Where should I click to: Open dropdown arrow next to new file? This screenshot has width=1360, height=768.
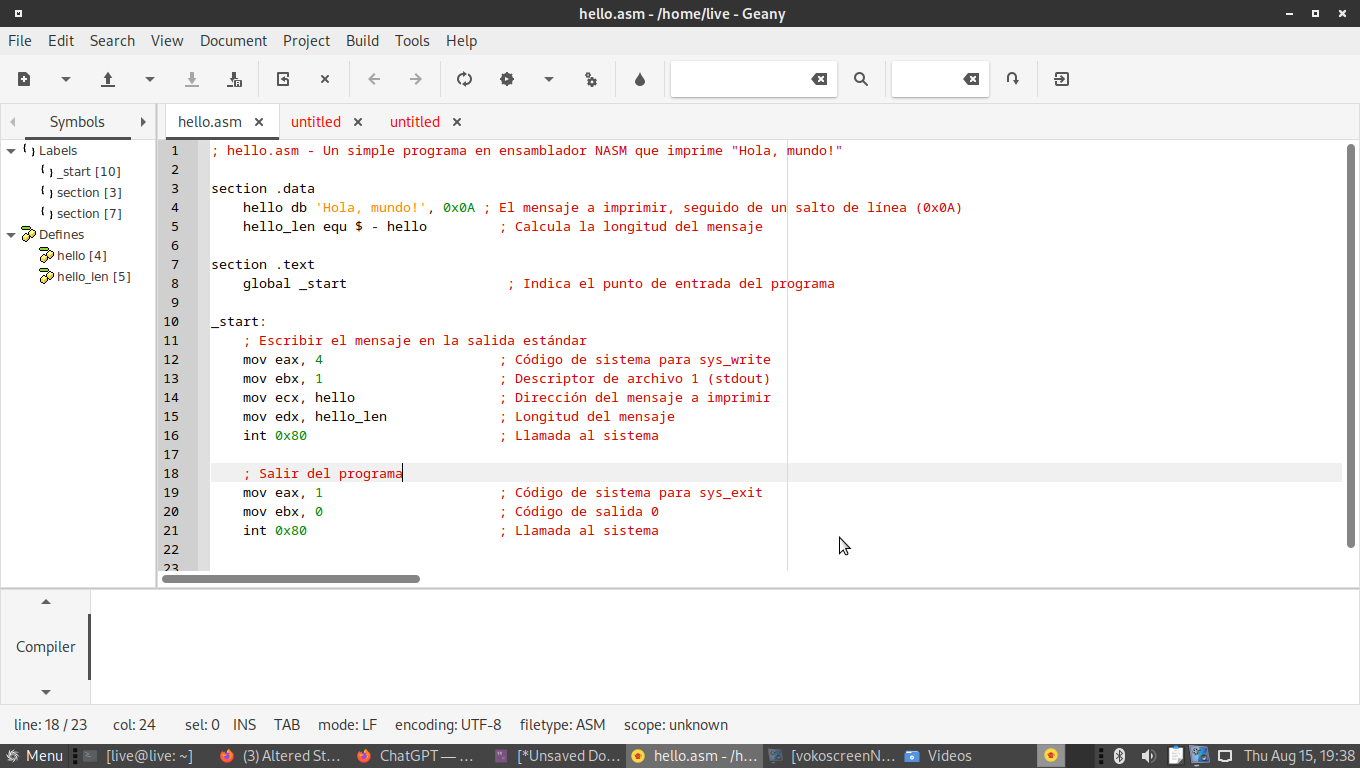click(66, 79)
